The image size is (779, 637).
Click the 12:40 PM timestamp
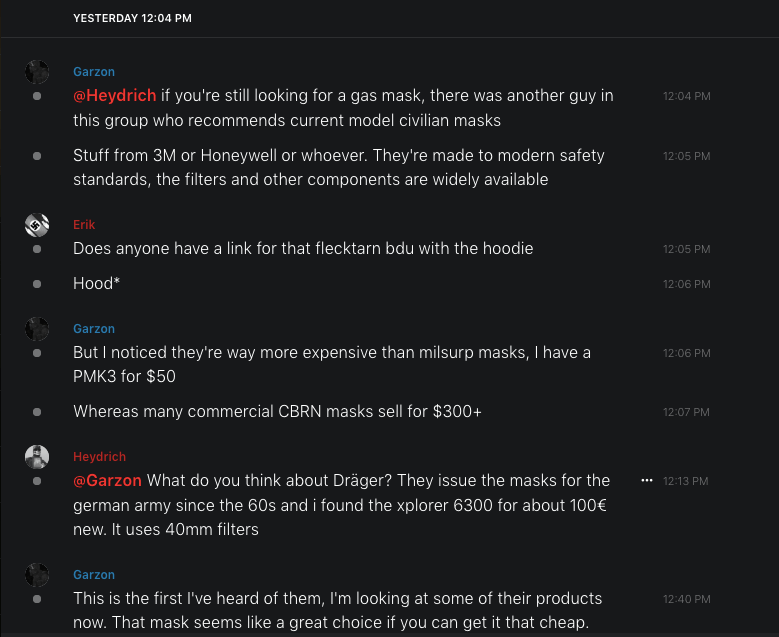(686, 600)
